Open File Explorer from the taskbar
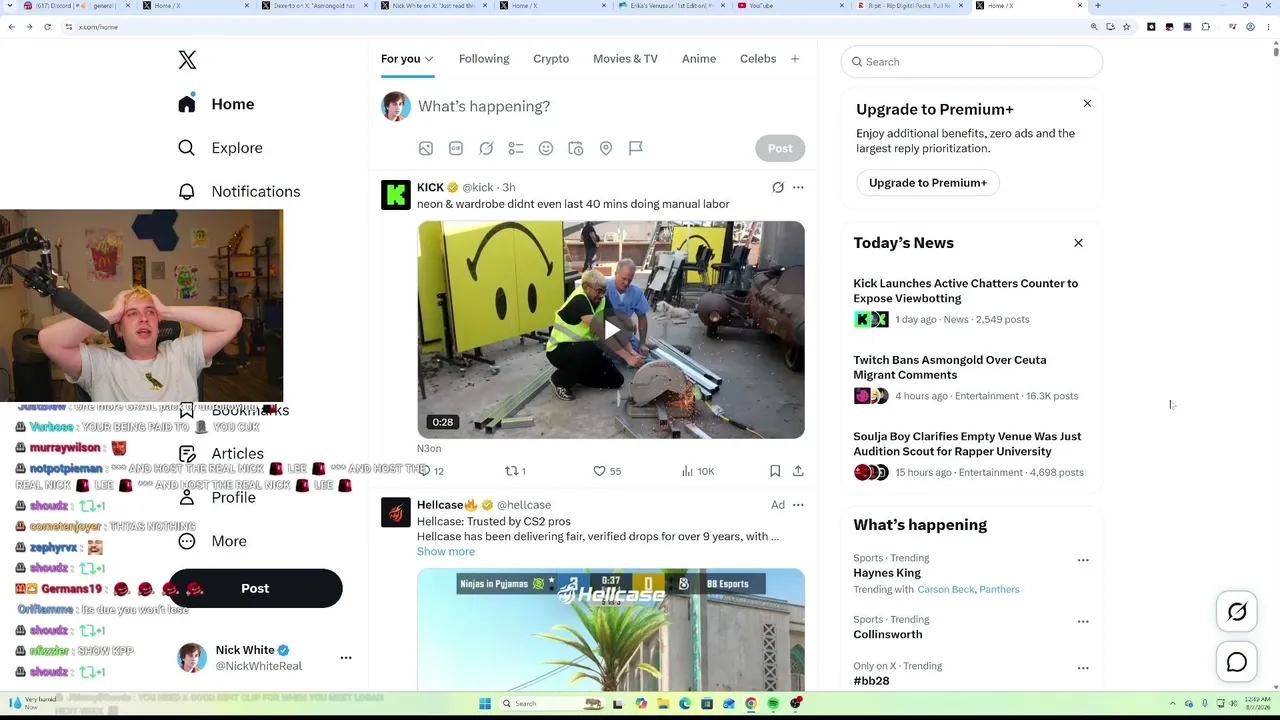The height and width of the screenshot is (720, 1280). click(x=662, y=703)
